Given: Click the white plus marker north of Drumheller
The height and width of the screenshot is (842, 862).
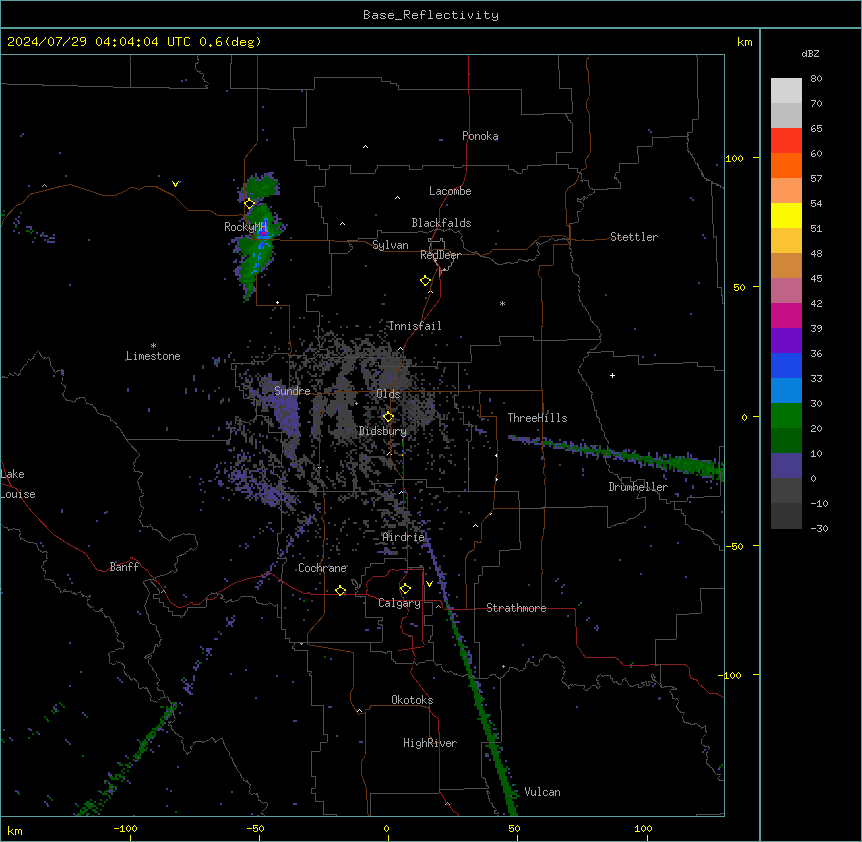Looking at the screenshot, I should pyautogui.click(x=612, y=375).
